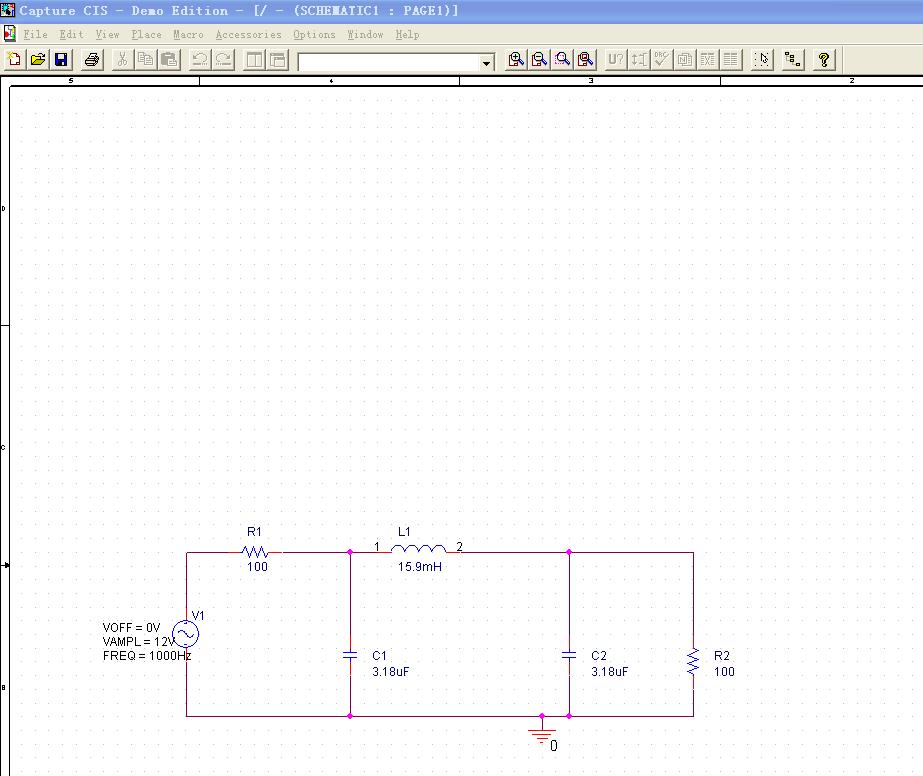Open the Accessories menu
This screenshot has width=923, height=776.
click(x=248, y=34)
